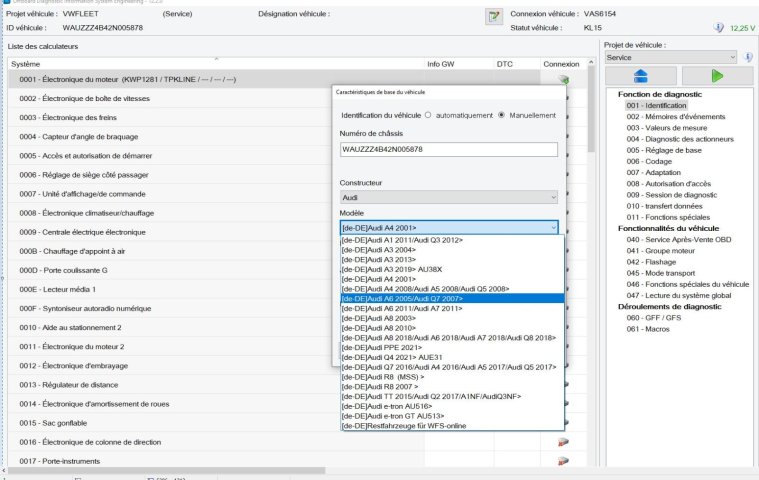
Task: Click connection icon for Électronique du moteur row
Action: 563,79
